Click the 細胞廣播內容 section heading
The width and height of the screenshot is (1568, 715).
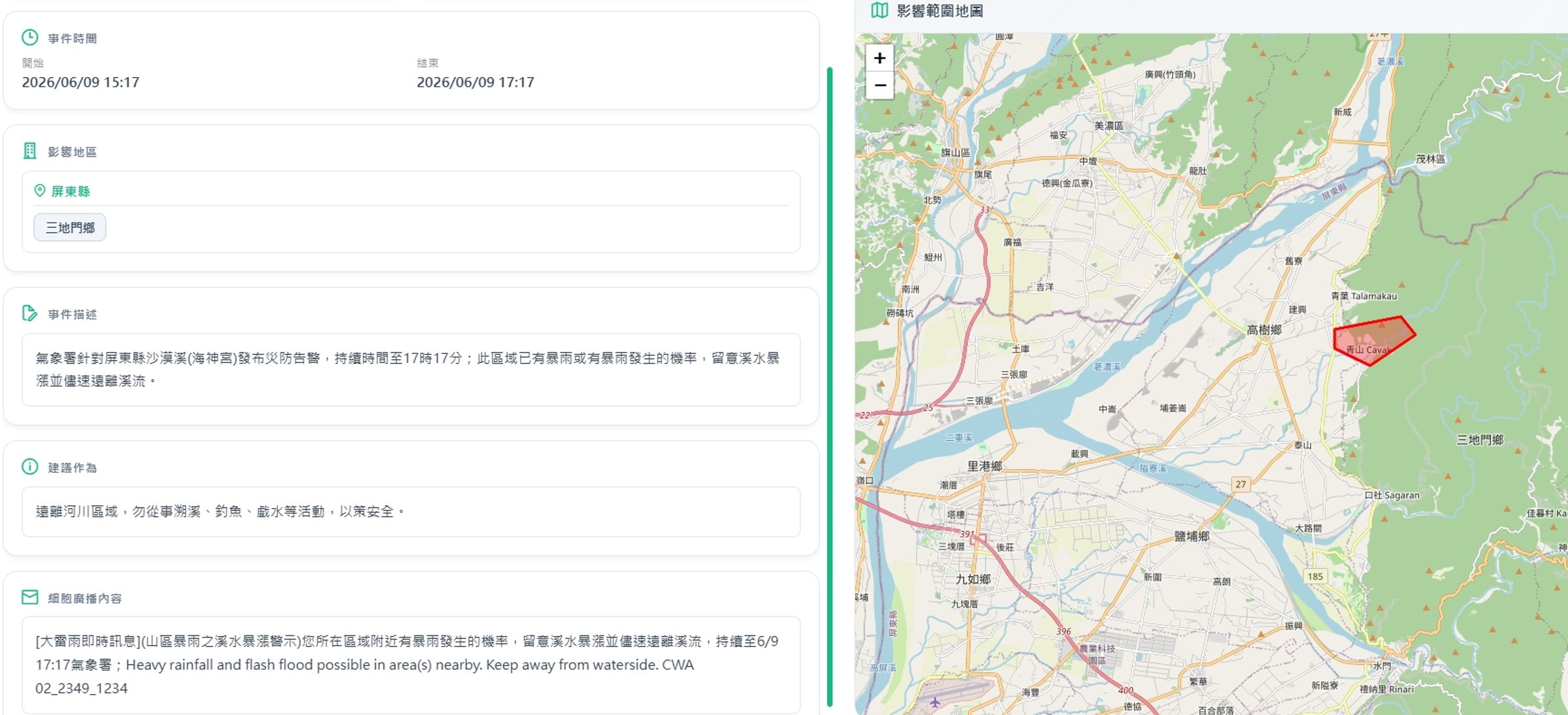85,599
